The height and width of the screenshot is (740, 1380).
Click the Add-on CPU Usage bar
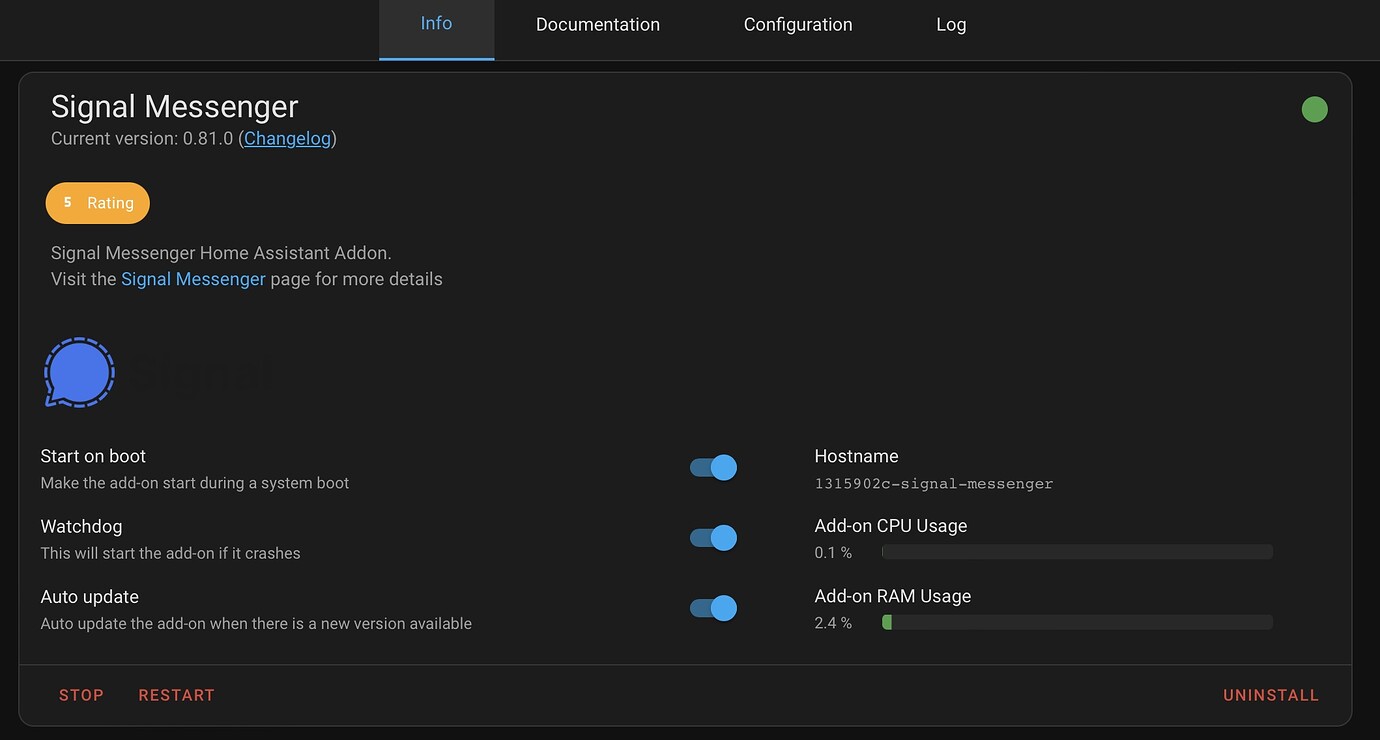coord(1077,551)
